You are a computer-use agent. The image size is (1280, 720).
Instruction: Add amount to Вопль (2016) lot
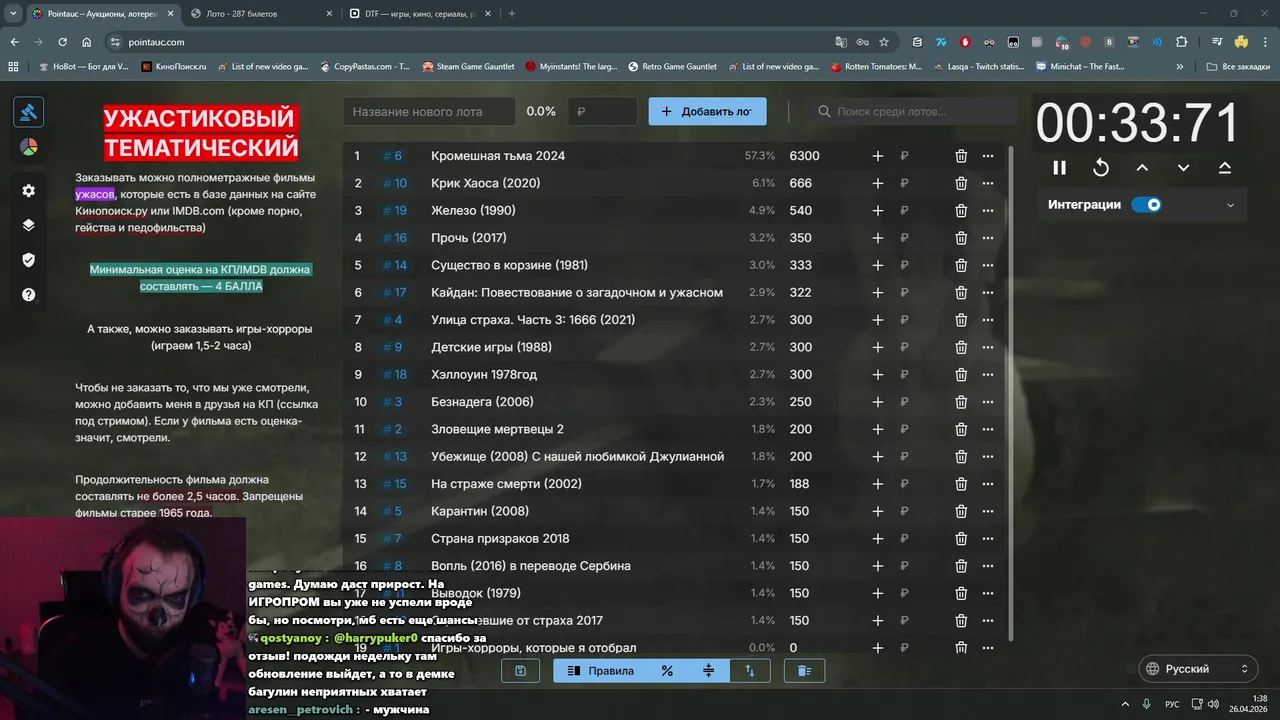pos(878,566)
